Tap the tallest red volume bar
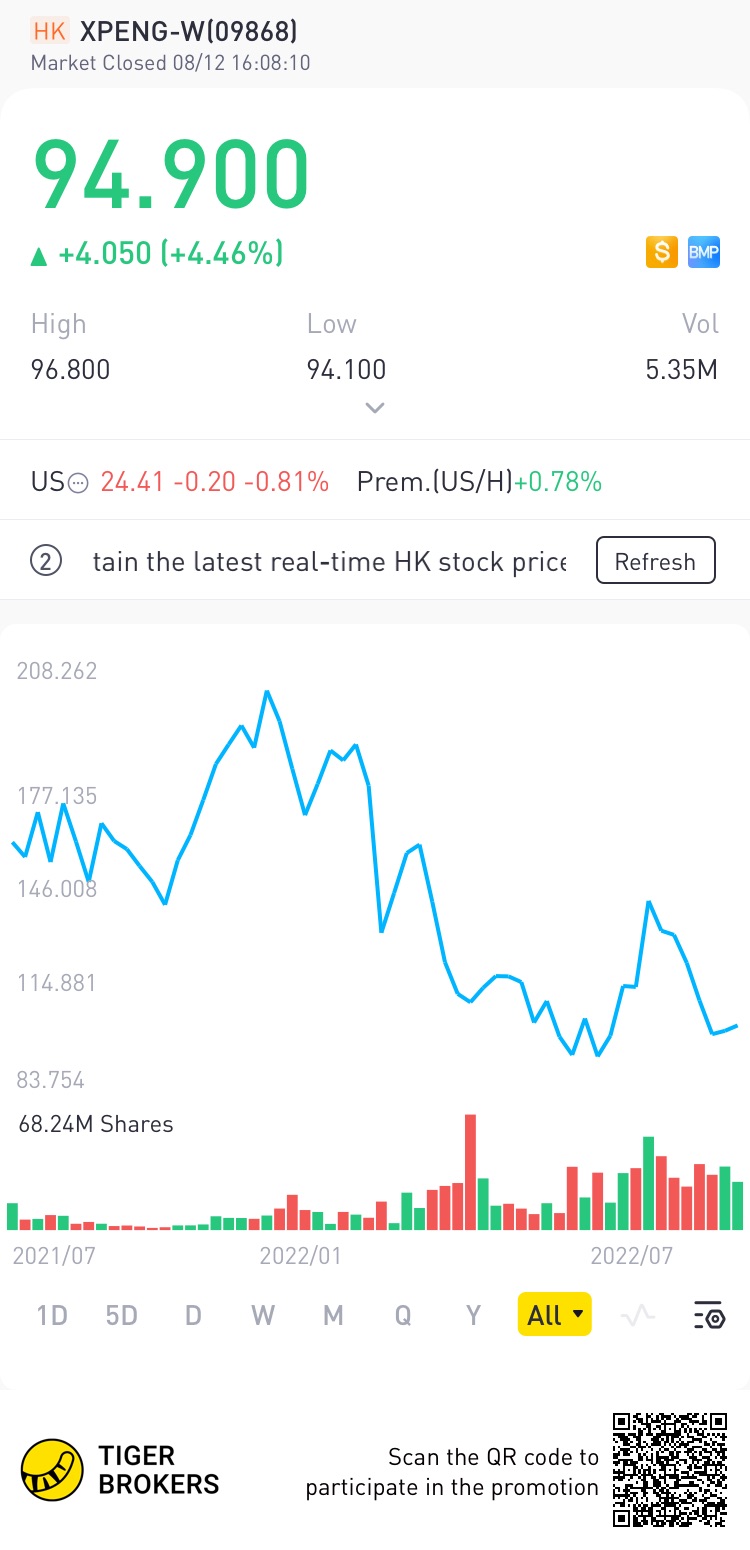 pyautogui.click(x=470, y=1172)
